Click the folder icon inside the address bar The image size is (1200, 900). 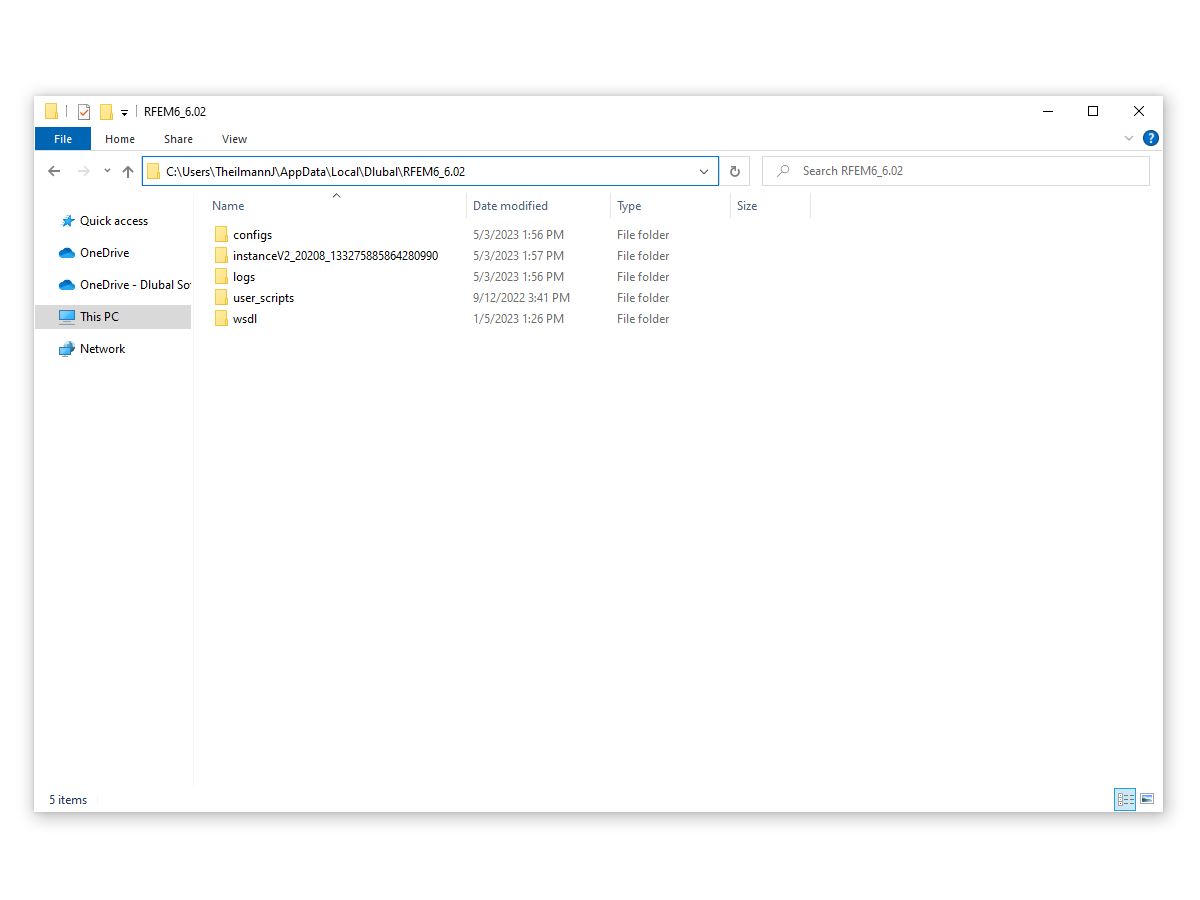pos(154,170)
